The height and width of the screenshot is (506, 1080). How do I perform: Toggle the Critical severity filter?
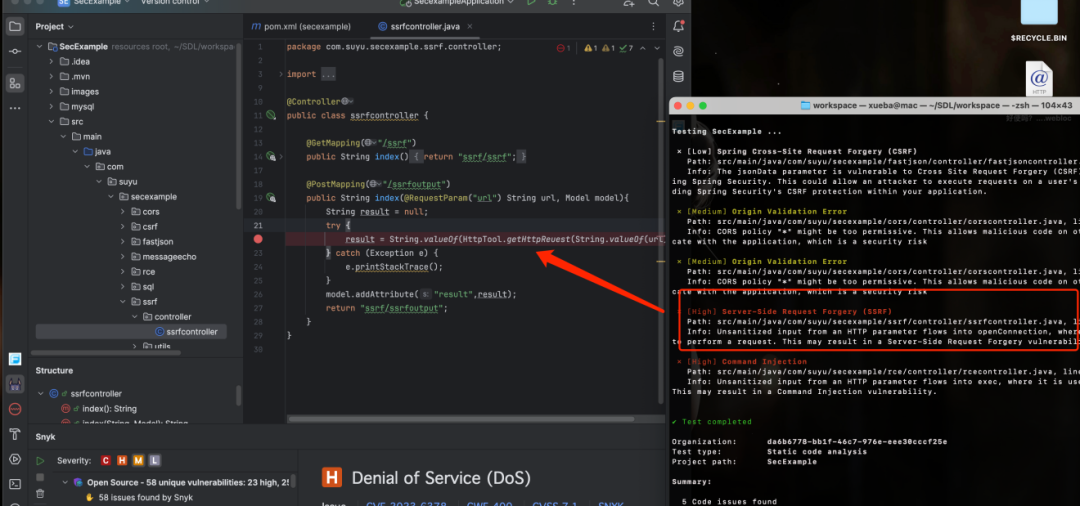105,460
